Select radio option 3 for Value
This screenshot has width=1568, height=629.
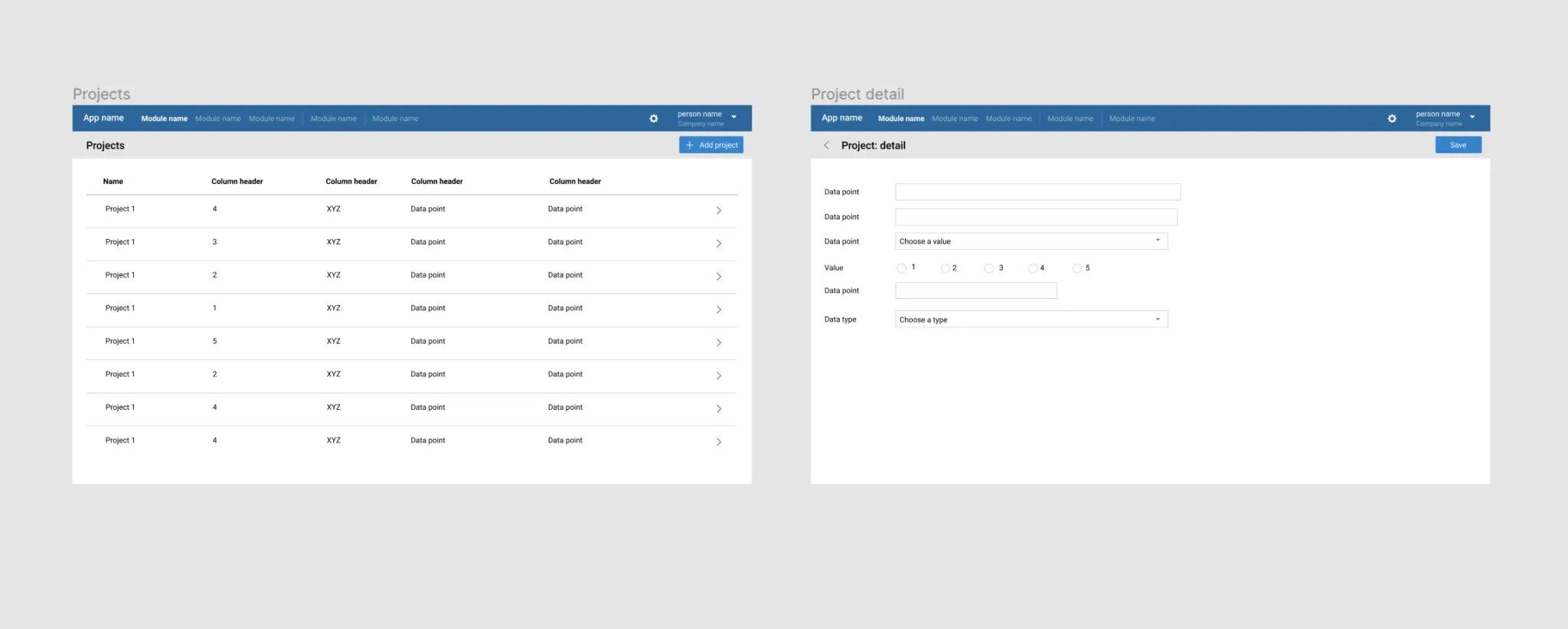coord(989,268)
